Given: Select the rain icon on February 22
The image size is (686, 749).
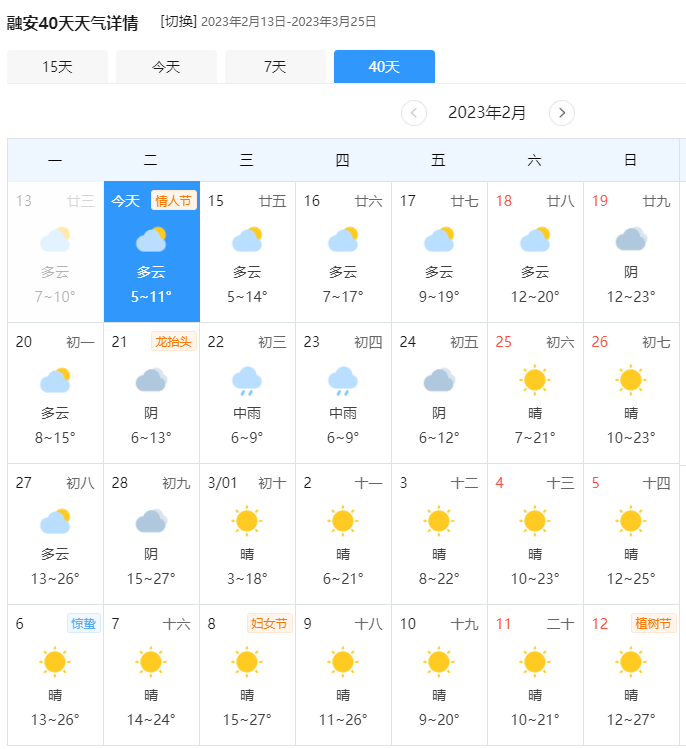Looking at the screenshot, I should (x=247, y=381).
